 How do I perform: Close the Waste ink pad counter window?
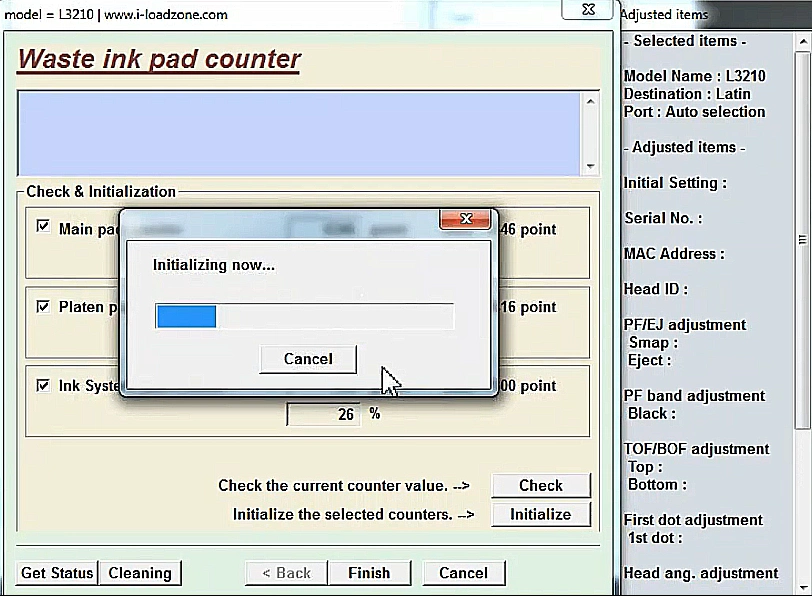click(x=587, y=10)
